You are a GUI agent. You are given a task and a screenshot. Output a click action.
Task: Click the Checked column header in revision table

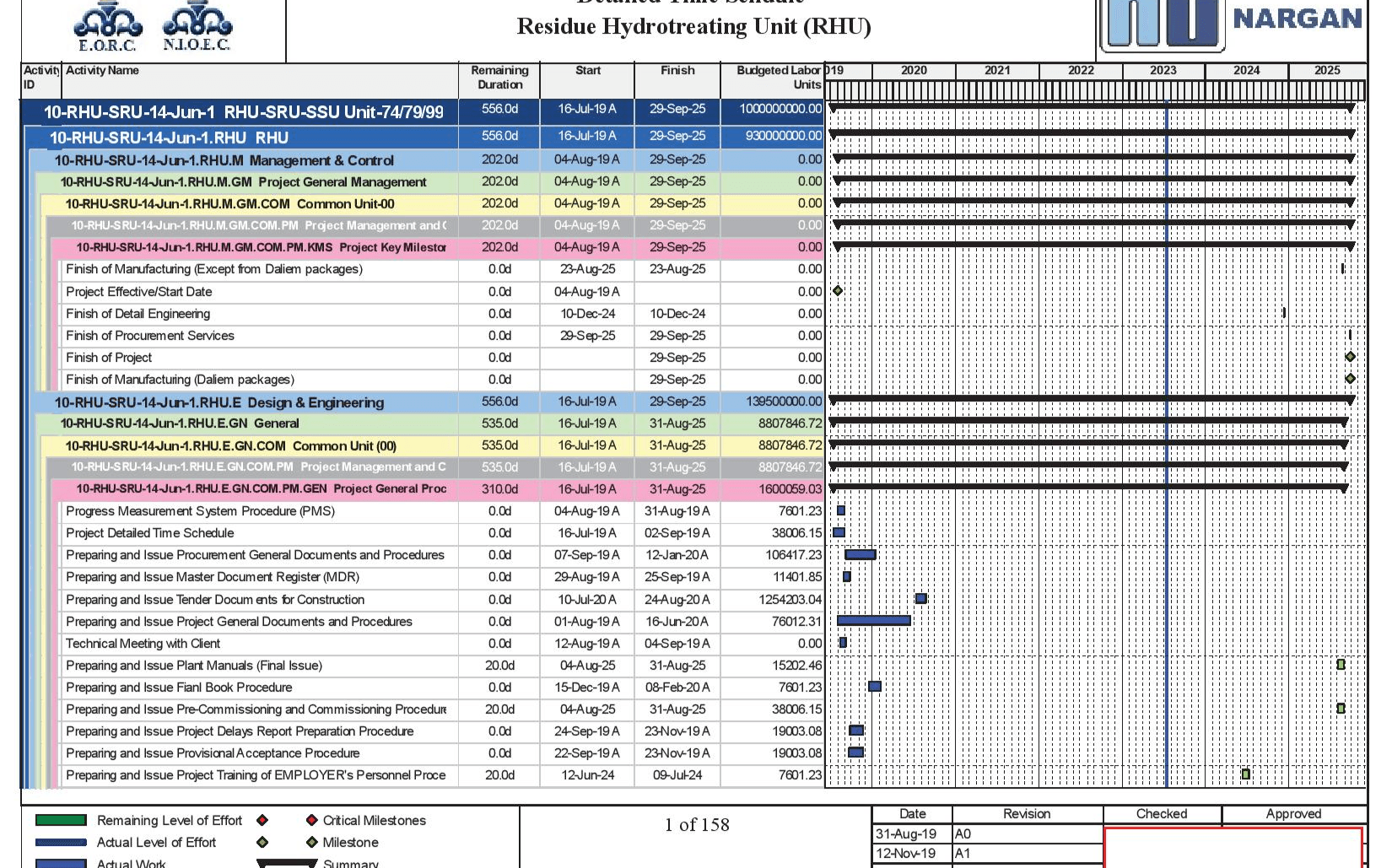[x=1162, y=814]
